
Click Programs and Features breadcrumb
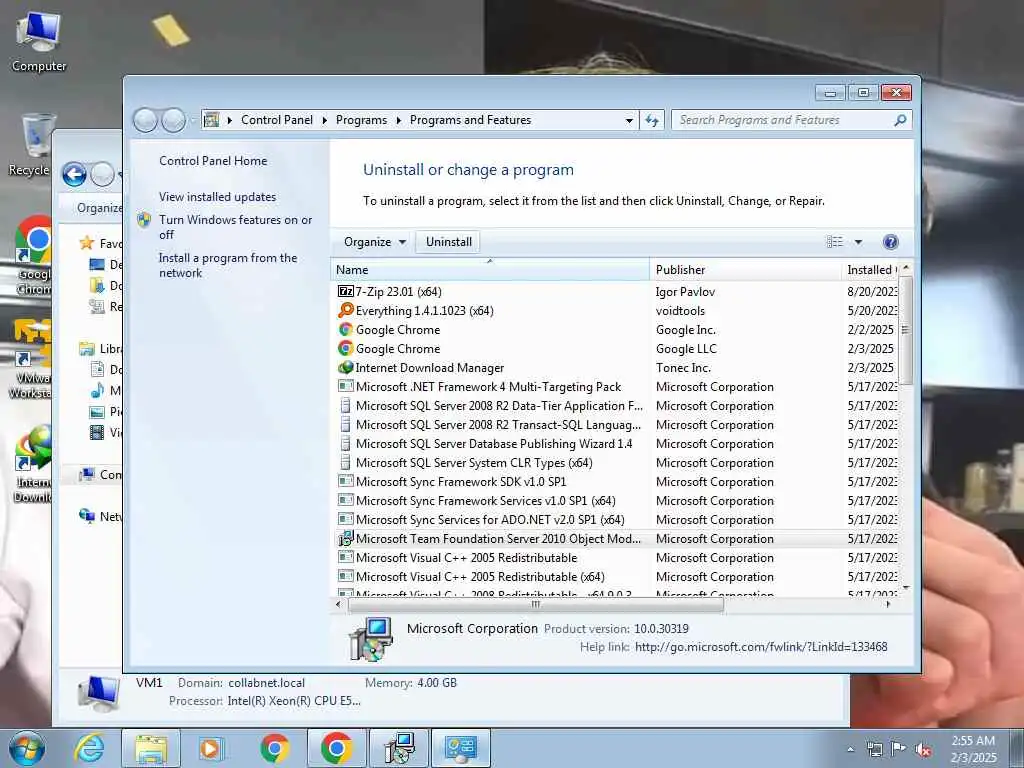(470, 120)
